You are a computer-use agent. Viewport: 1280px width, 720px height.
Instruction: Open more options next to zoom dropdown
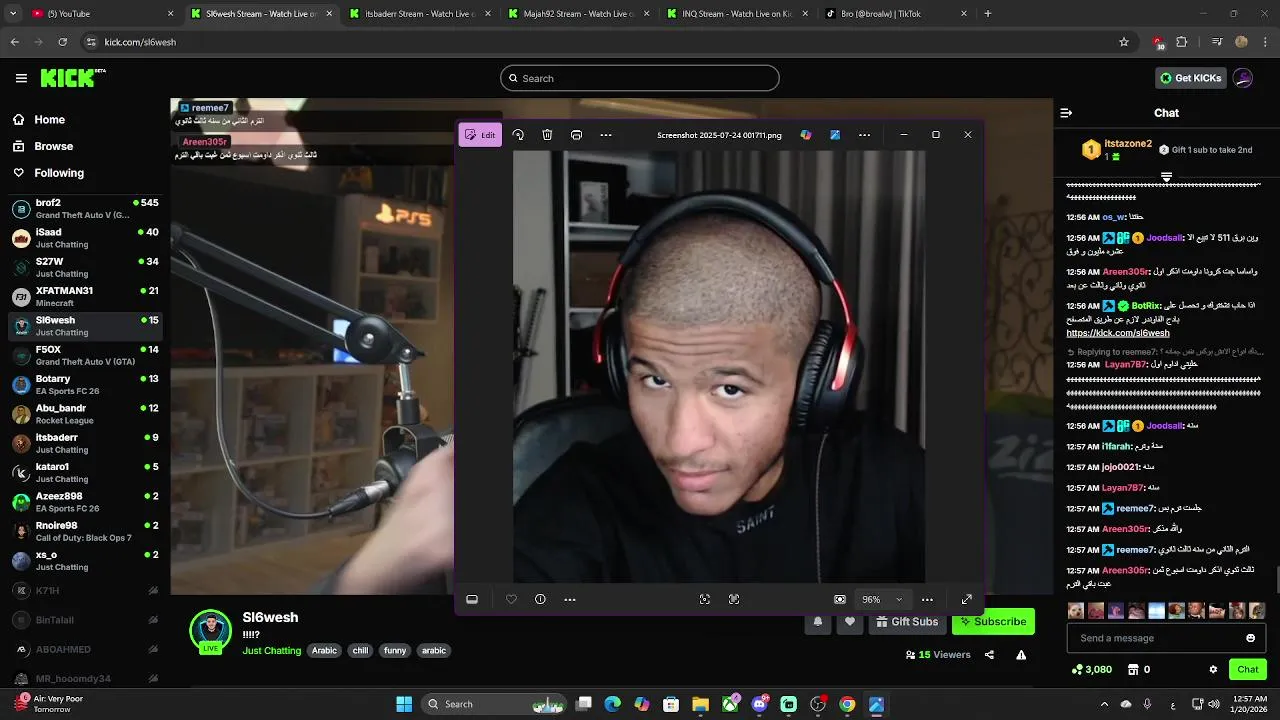927,599
